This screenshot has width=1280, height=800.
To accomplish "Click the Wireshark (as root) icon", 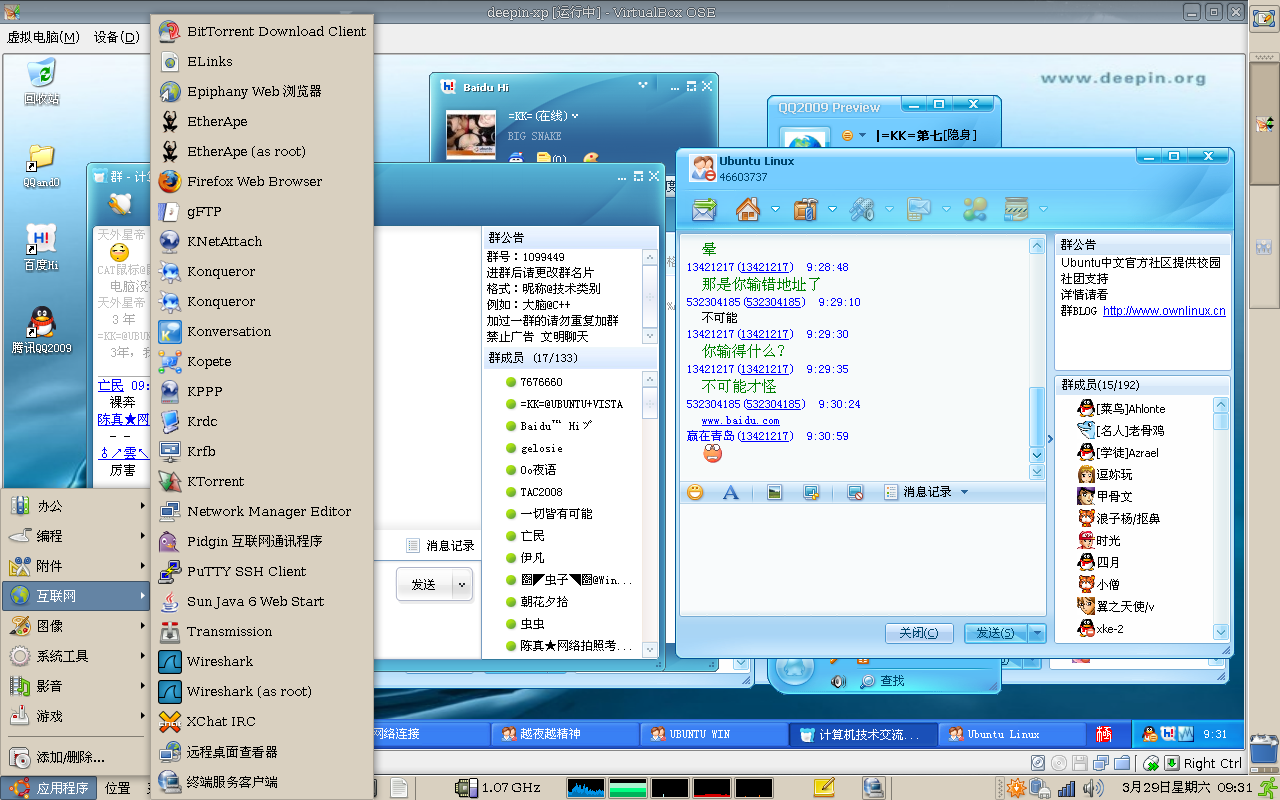I will pos(170,691).
